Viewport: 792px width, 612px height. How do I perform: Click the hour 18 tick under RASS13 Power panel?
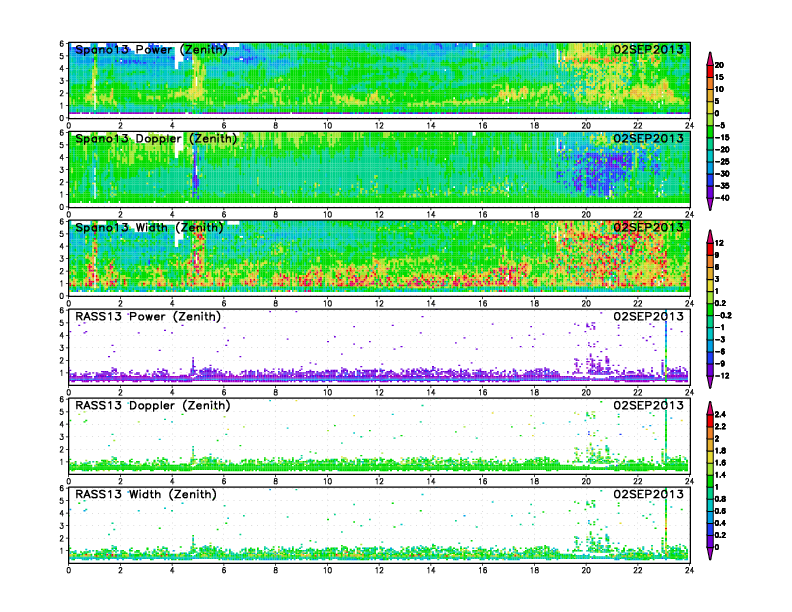534,392
